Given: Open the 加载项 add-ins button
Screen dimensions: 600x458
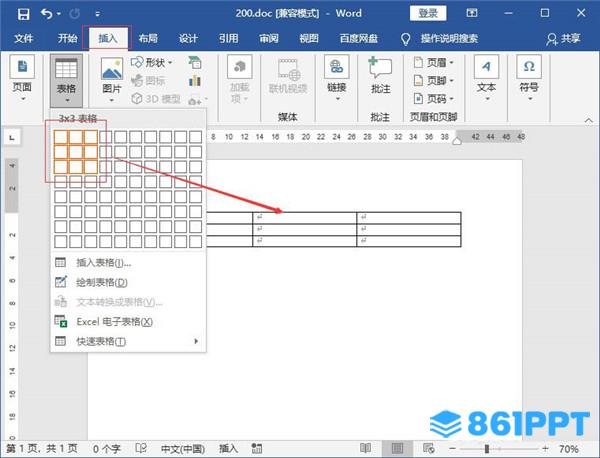Looking at the screenshot, I should click(240, 80).
